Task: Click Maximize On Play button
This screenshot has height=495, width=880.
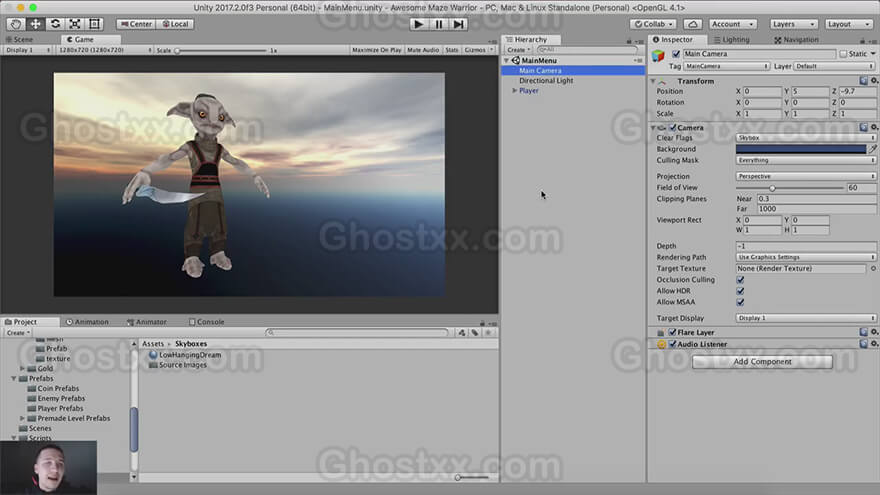Action: pos(377,50)
